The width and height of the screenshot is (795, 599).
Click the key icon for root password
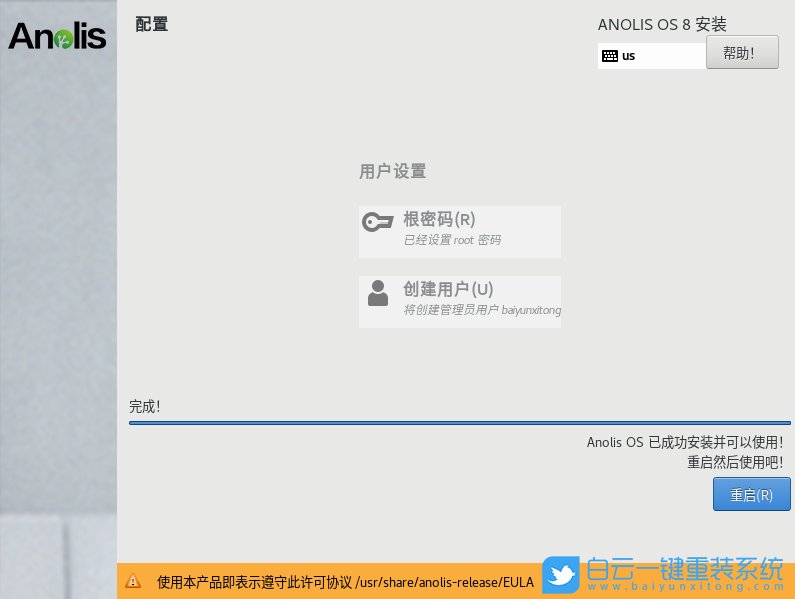378,222
